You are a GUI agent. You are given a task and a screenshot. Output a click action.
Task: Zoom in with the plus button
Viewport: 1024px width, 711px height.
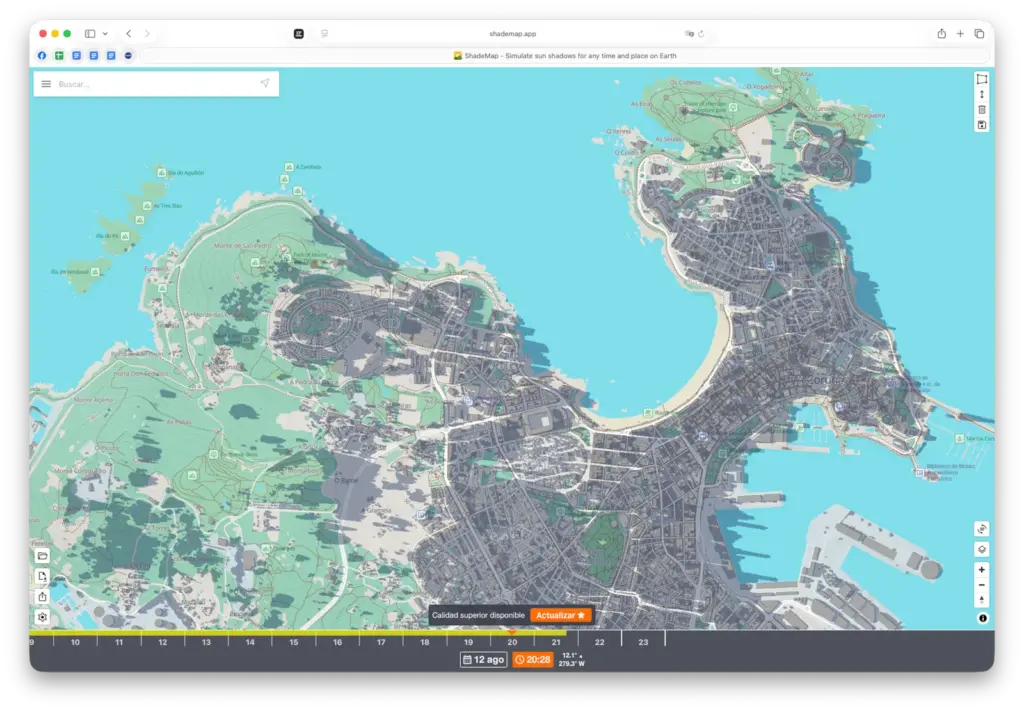pos(982,570)
